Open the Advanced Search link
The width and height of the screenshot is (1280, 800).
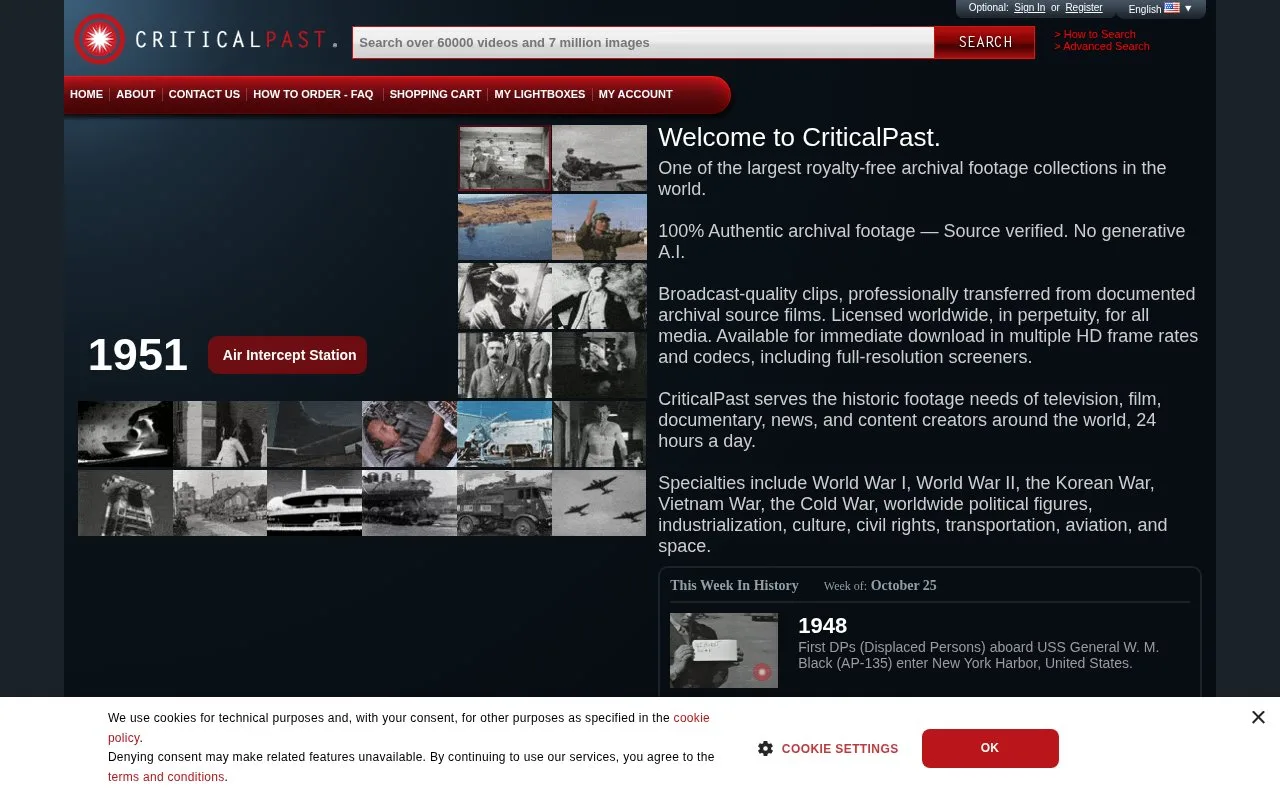[x=1102, y=46]
